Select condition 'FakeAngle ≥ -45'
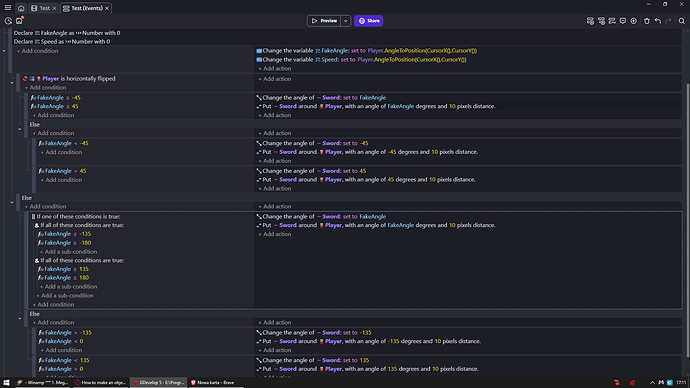The image size is (690, 388). tap(56, 98)
